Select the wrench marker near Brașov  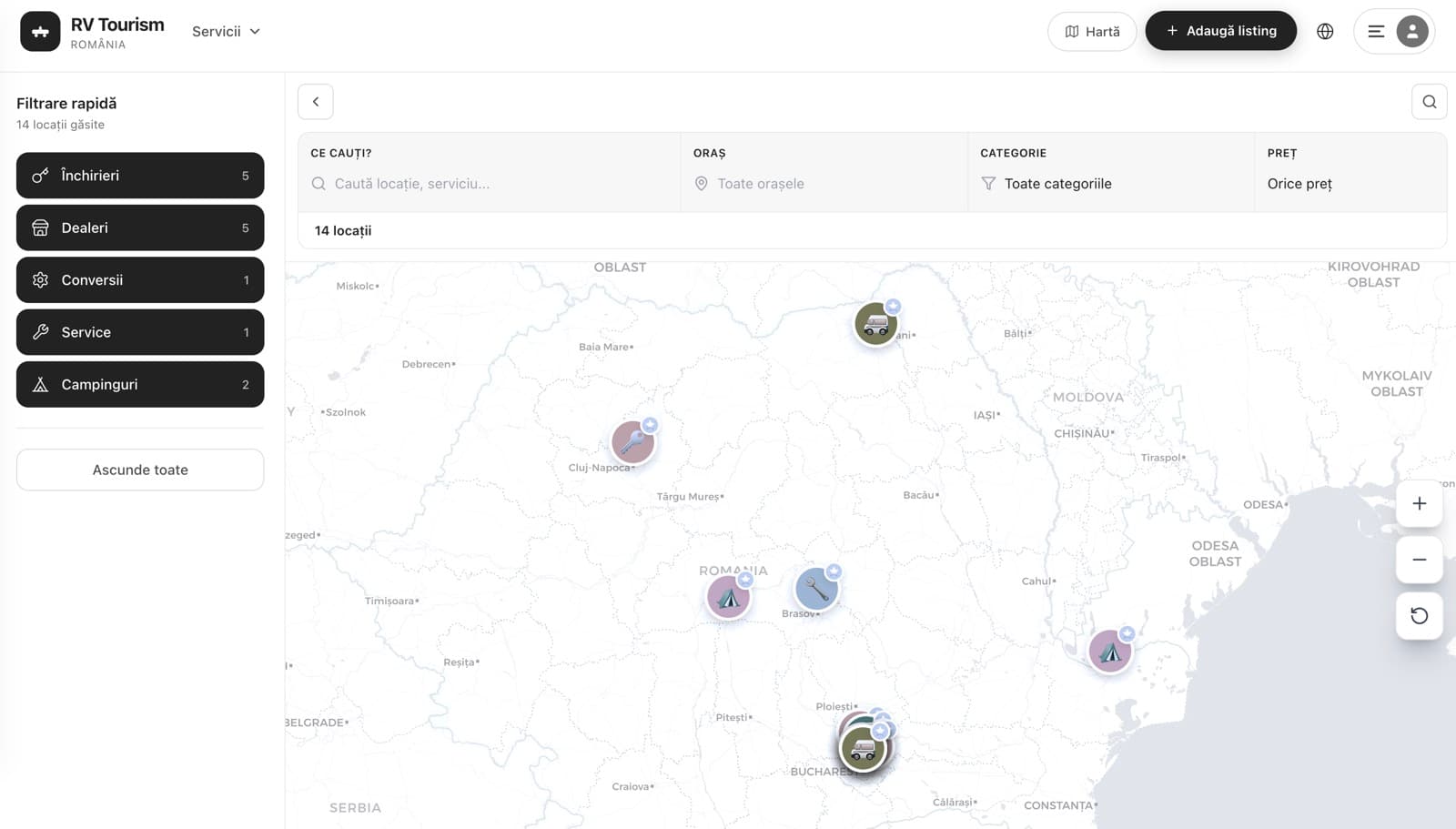pyautogui.click(x=816, y=589)
